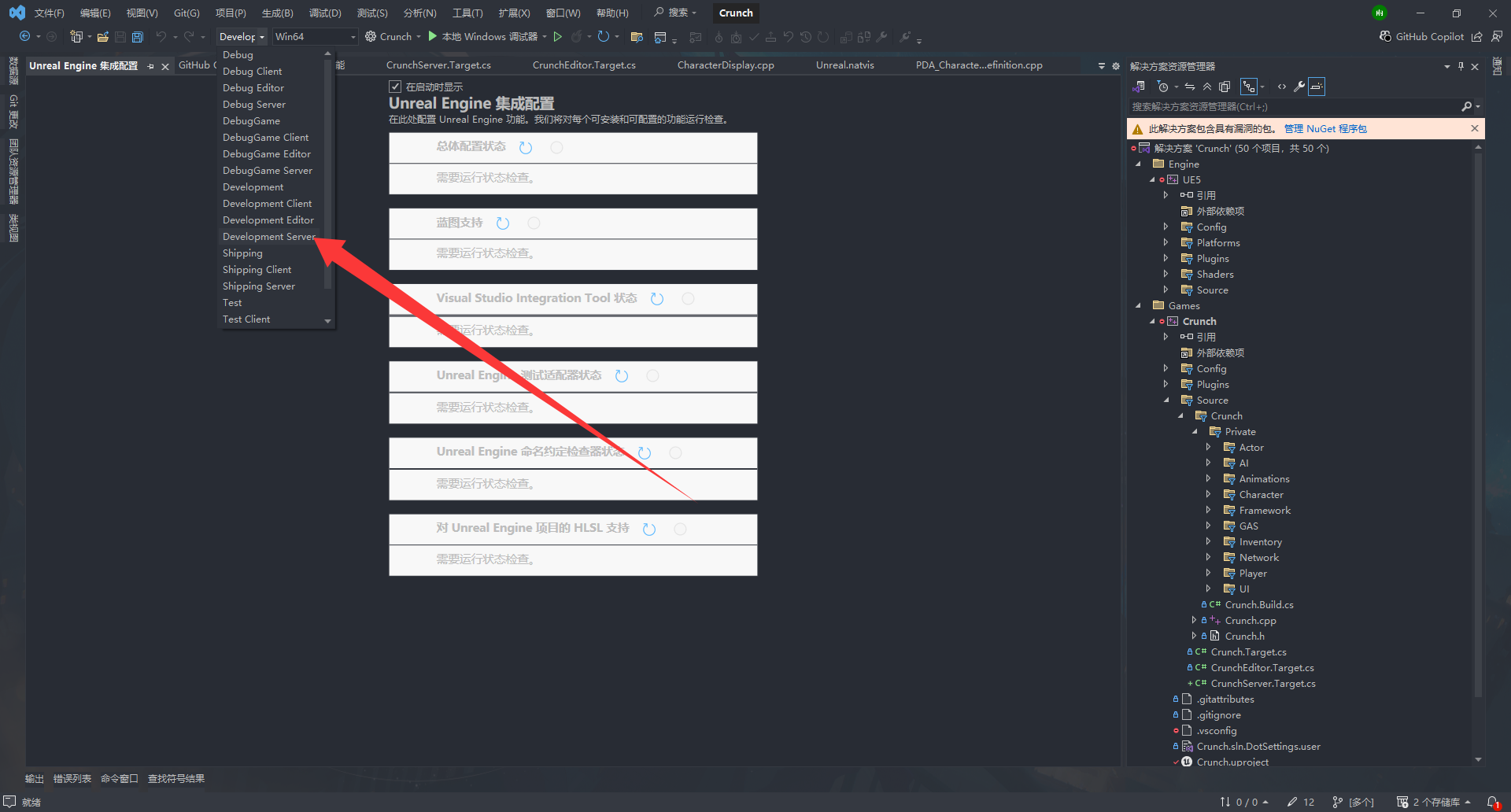Click the Save All toolbar icon
Screen dimensions: 1511x812
[138, 37]
